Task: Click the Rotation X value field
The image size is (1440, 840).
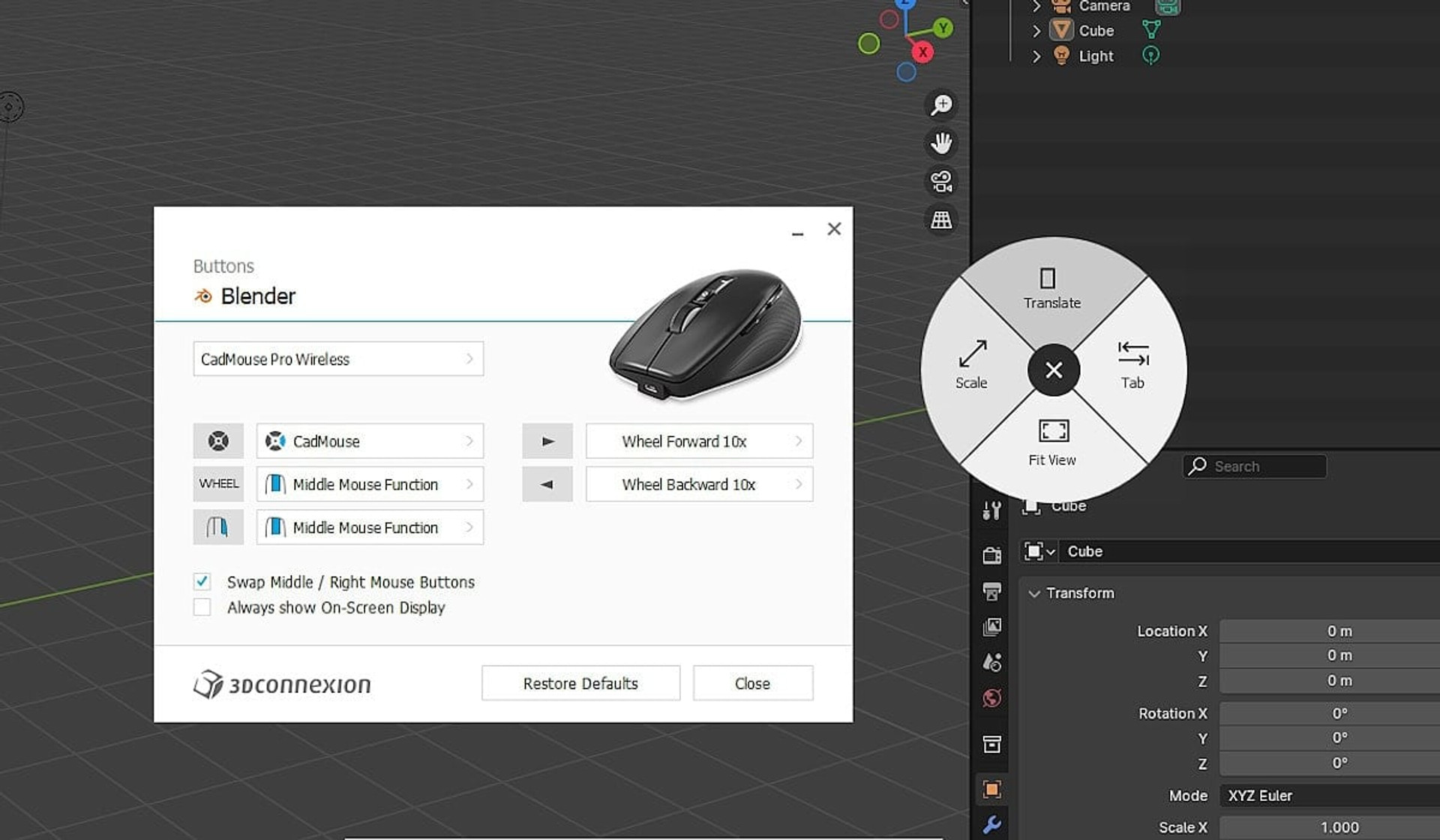Action: tap(1330, 713)
